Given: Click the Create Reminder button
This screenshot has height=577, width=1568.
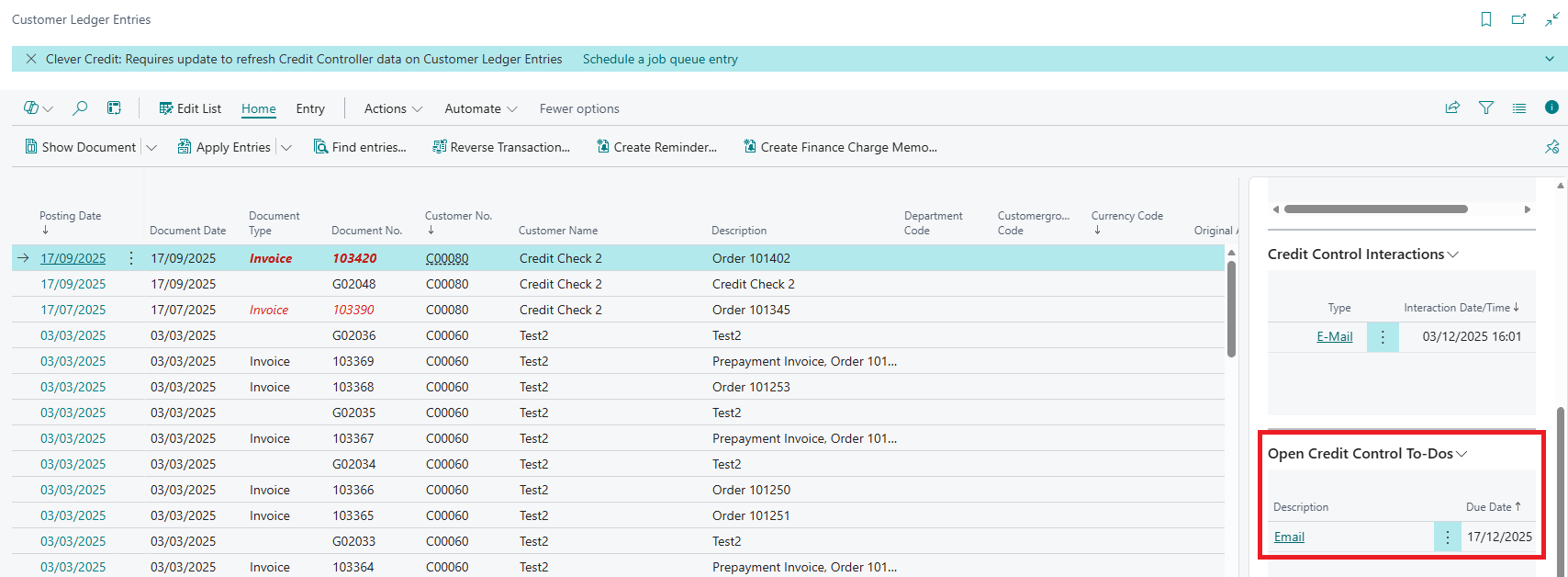Looking at the screenshot, I should pyautogui.click(x=656, y=147).
